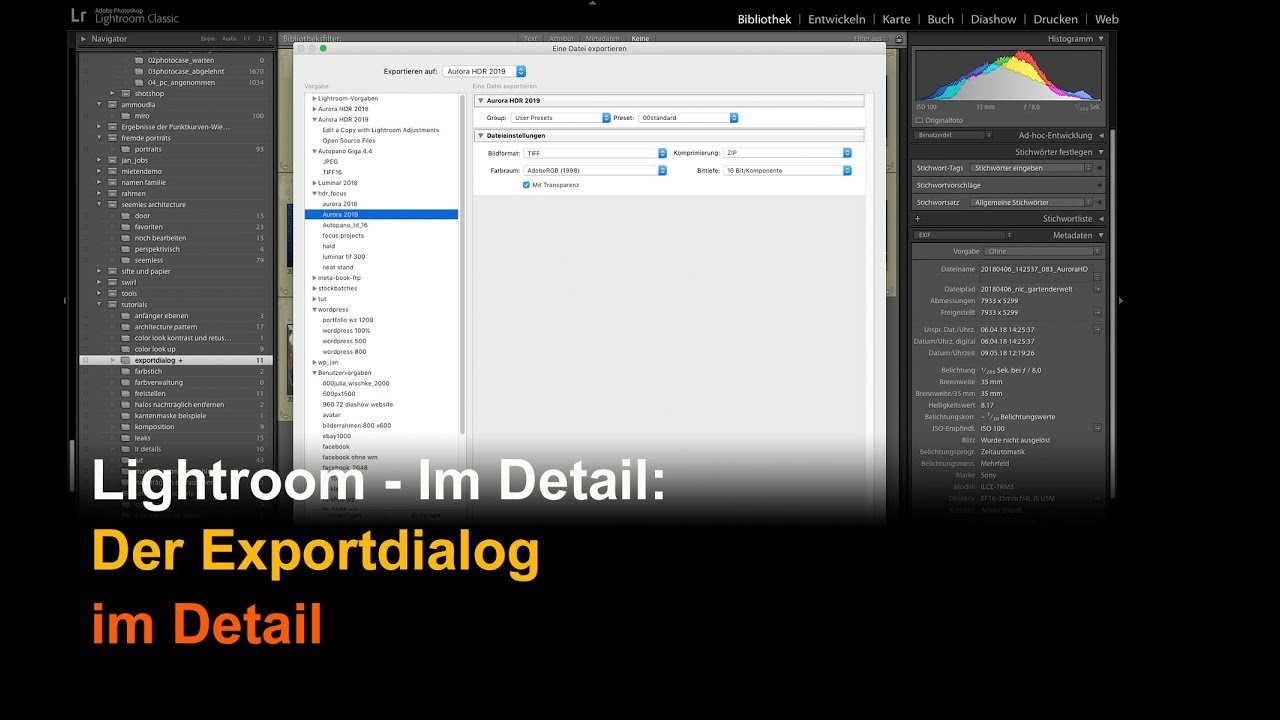Open the Exportieren auf dropdown
Viewport: 1280px width, 720px height.
[x=484, y=72]
